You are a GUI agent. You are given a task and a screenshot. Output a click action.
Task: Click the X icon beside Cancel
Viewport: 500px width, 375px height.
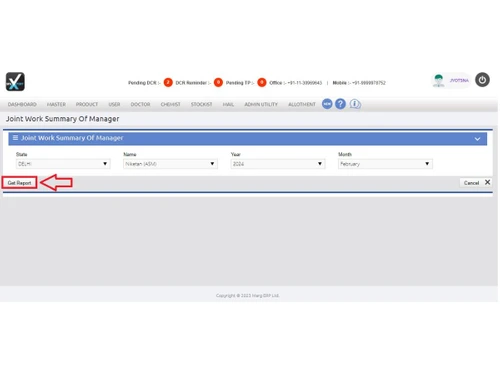(487, 182)
